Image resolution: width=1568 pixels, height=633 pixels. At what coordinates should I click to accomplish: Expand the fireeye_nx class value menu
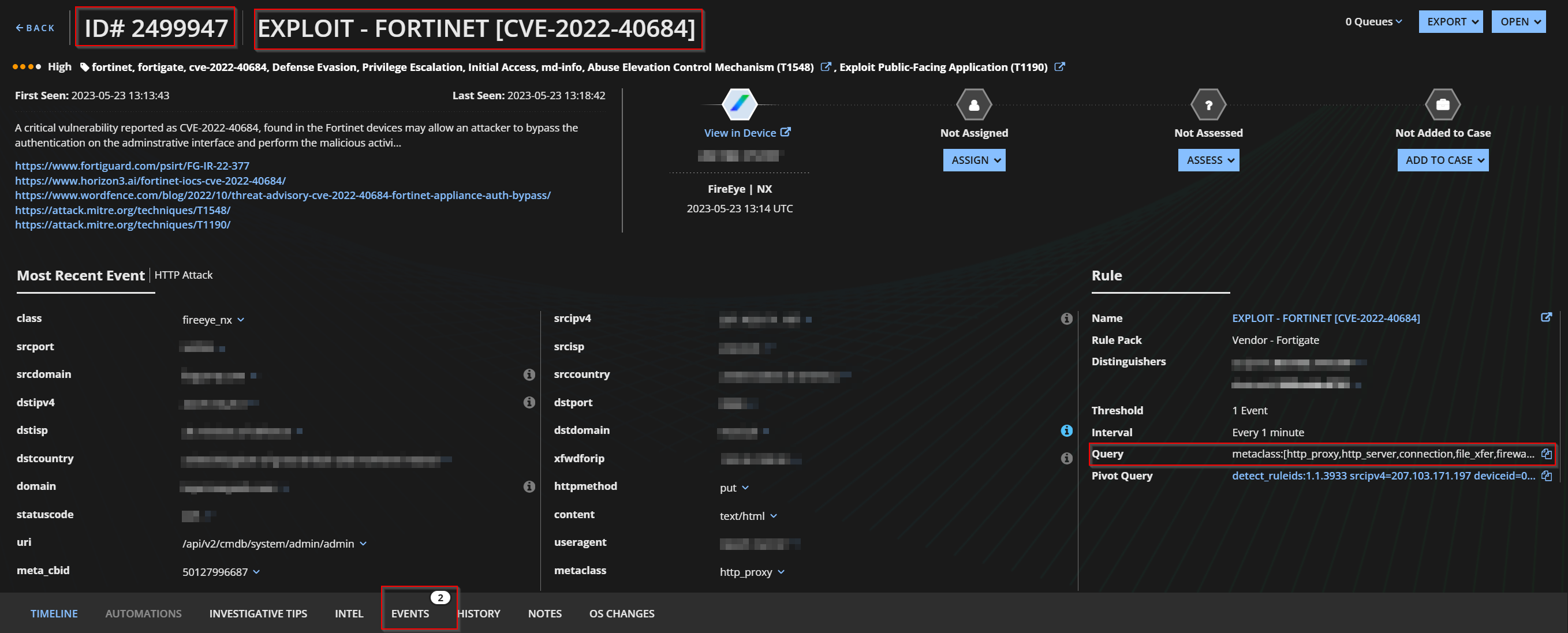click(x=240, y=320)
